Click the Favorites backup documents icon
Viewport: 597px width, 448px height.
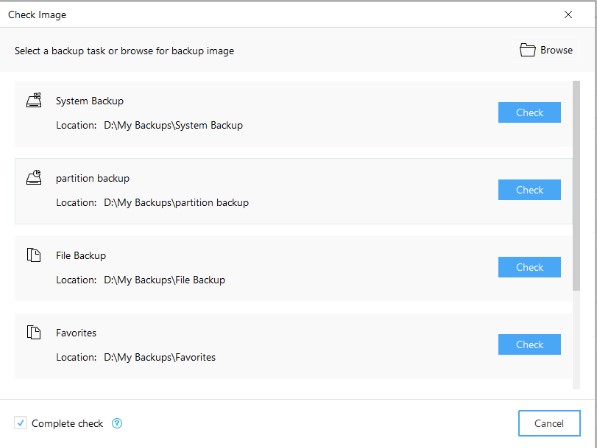tap(34, 332)
